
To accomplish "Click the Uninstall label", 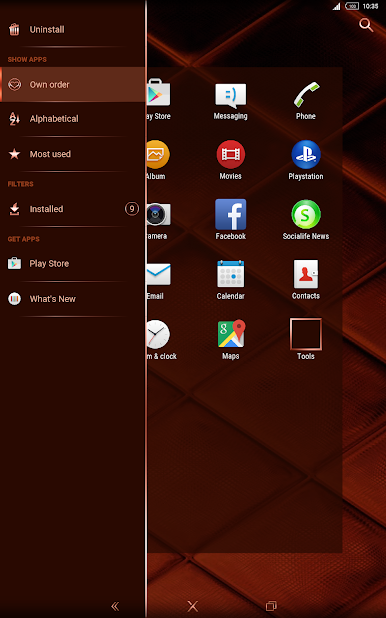I will tap(47, 30).
